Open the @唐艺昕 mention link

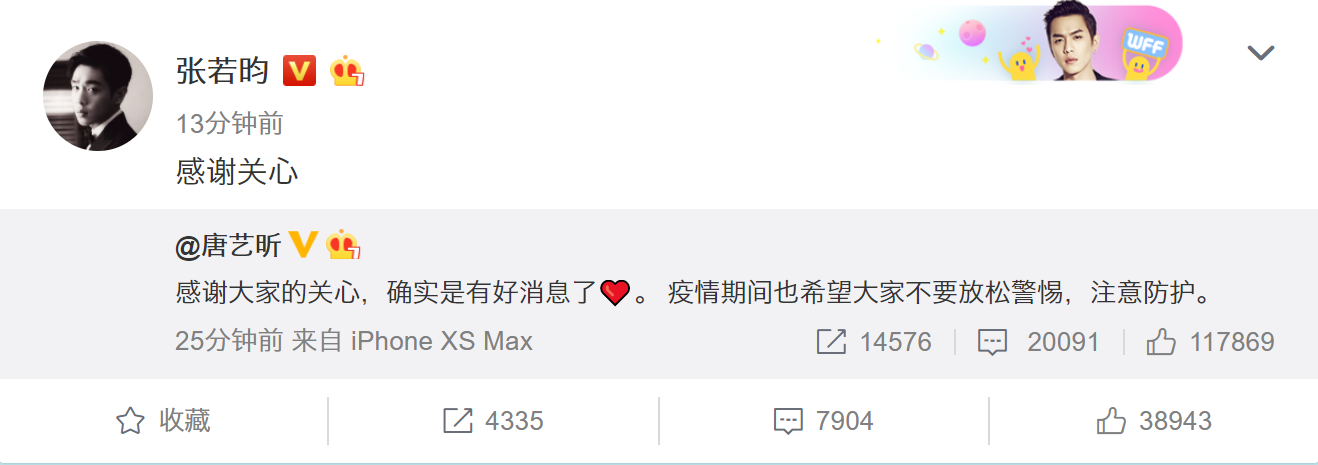[228, 244]
